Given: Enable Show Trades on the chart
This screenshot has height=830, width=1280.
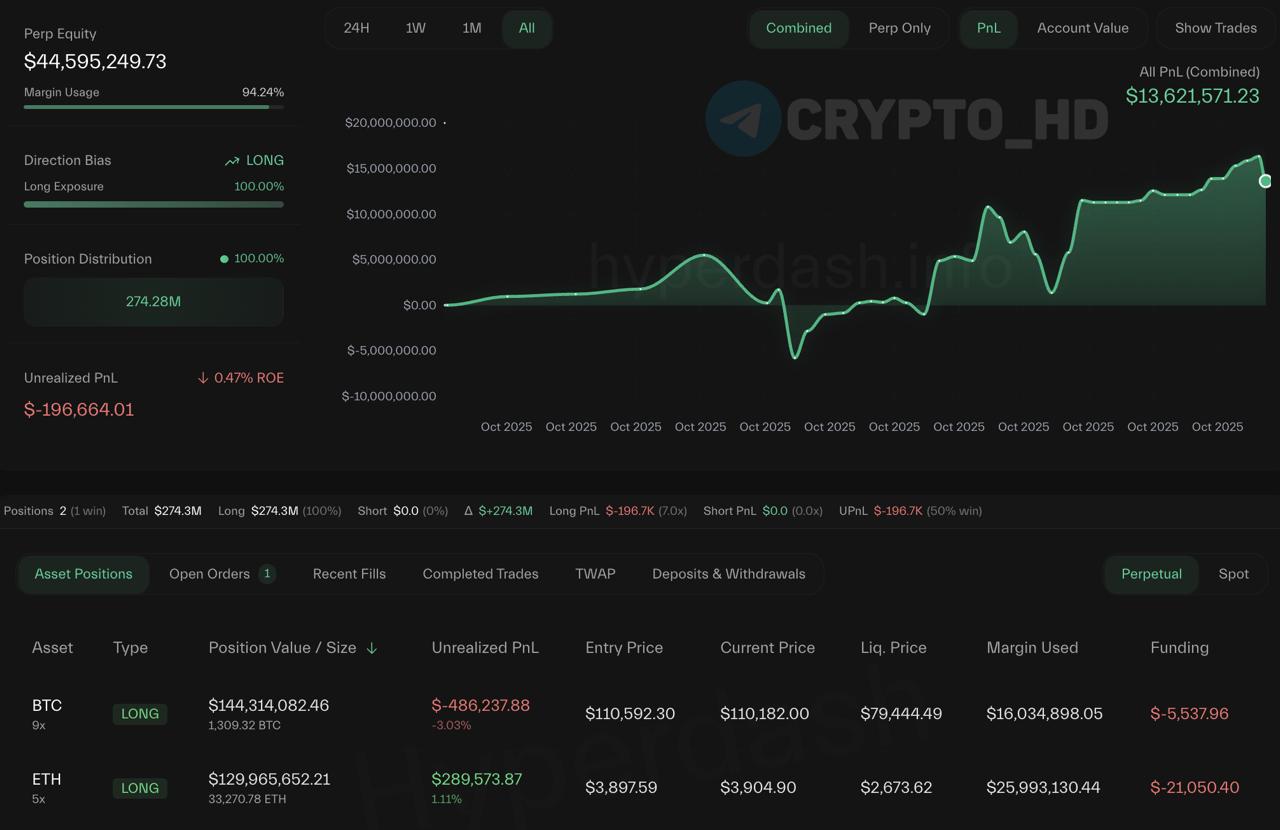Looking at the screenshot, I should (x=1215, y=28).
